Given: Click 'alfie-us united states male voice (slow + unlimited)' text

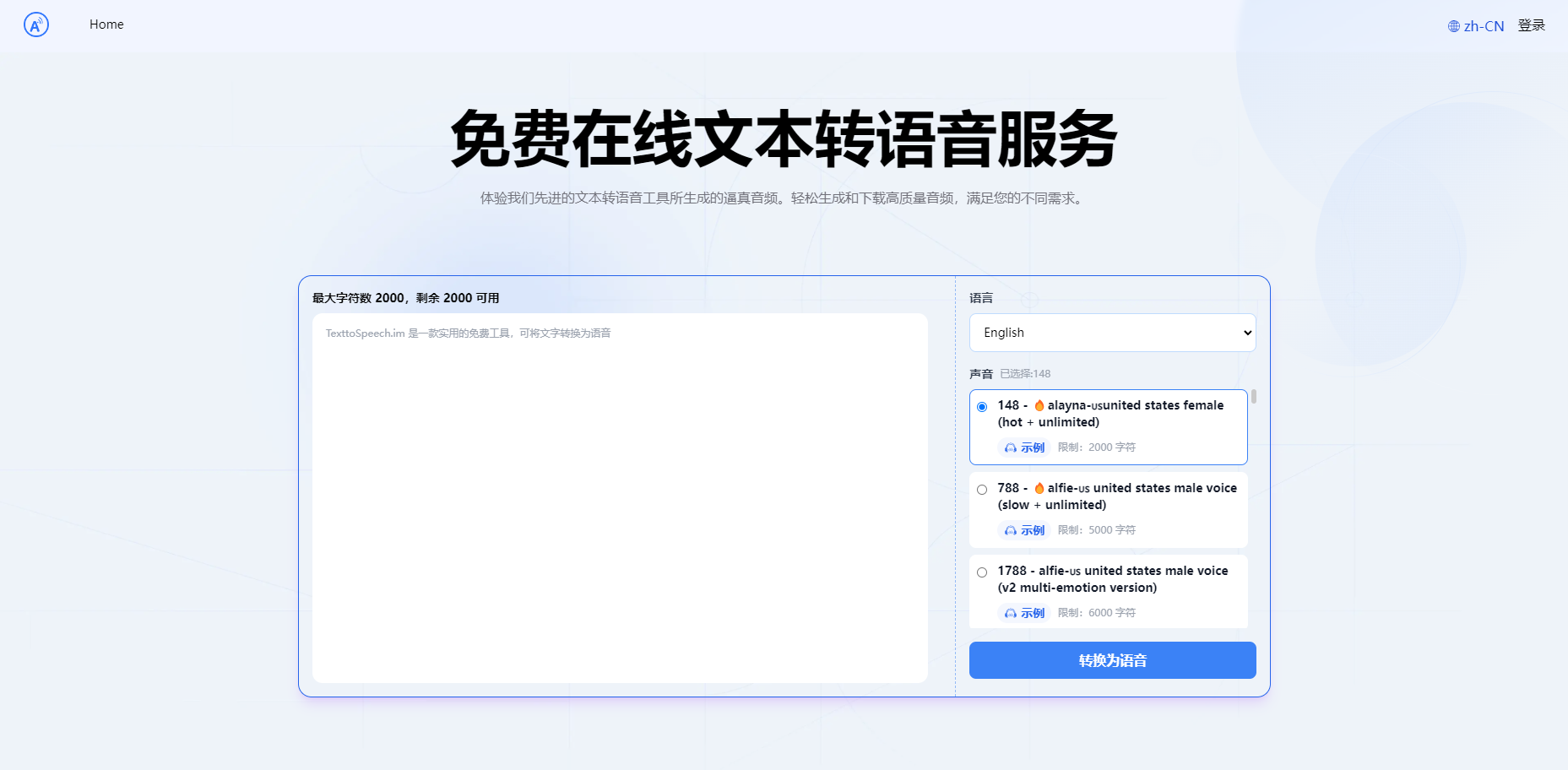Looking at the screenshot, I should tap(1117, 496).
